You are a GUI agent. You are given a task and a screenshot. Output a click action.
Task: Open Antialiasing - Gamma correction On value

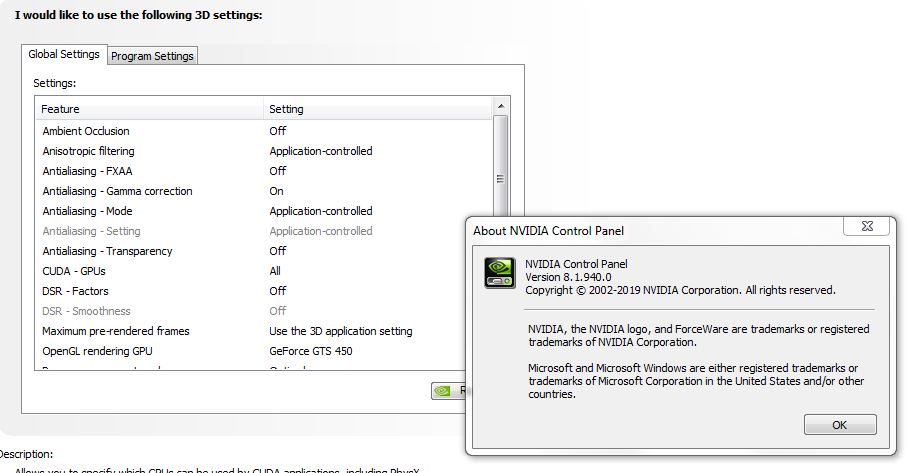(276, 191)
